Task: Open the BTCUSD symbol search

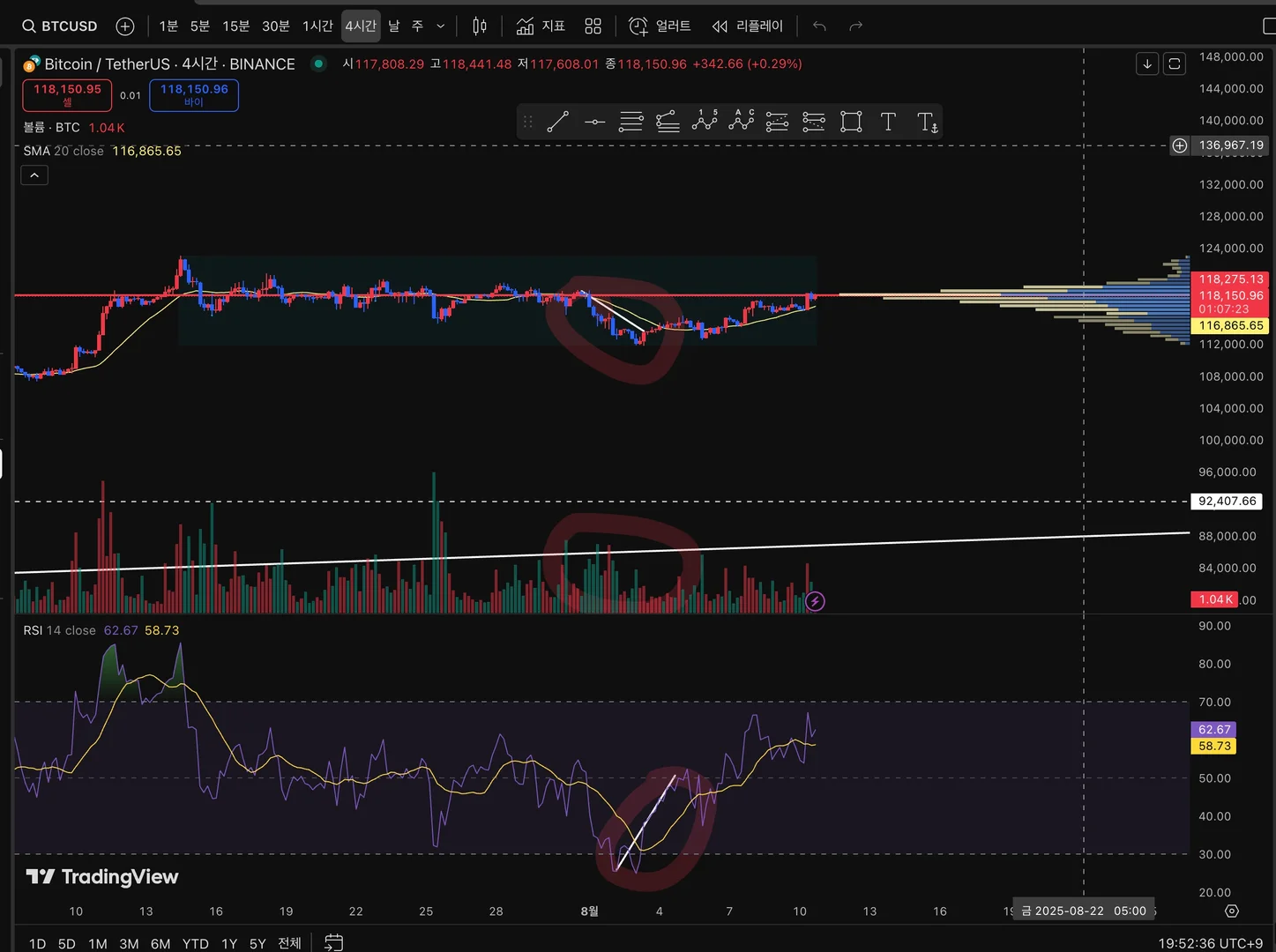Action: [x=60, y=26]
